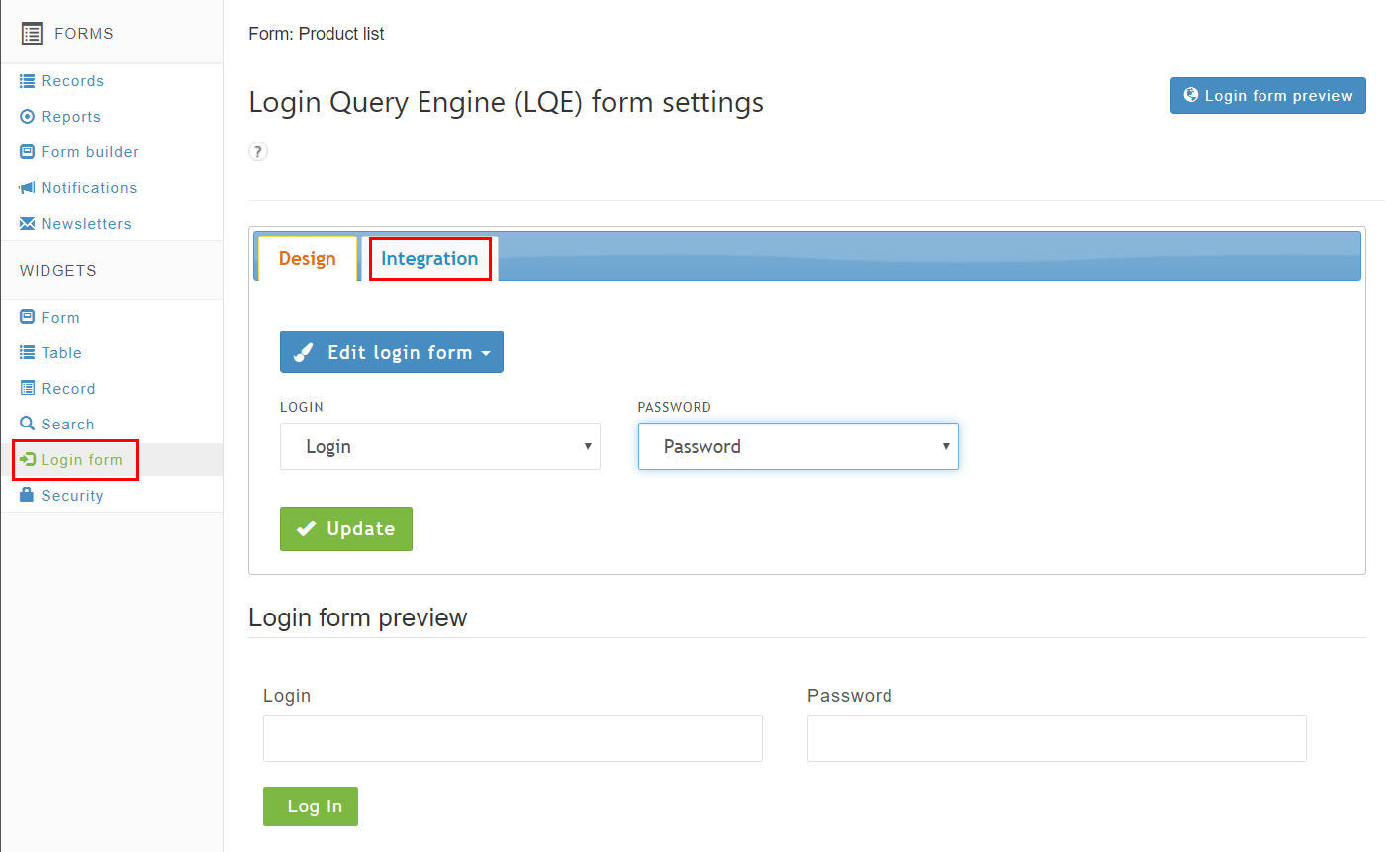Click the Newsletters envelope icon
Image resolution: width=1400 pixels, height=852 pixels.
point(28,224)
